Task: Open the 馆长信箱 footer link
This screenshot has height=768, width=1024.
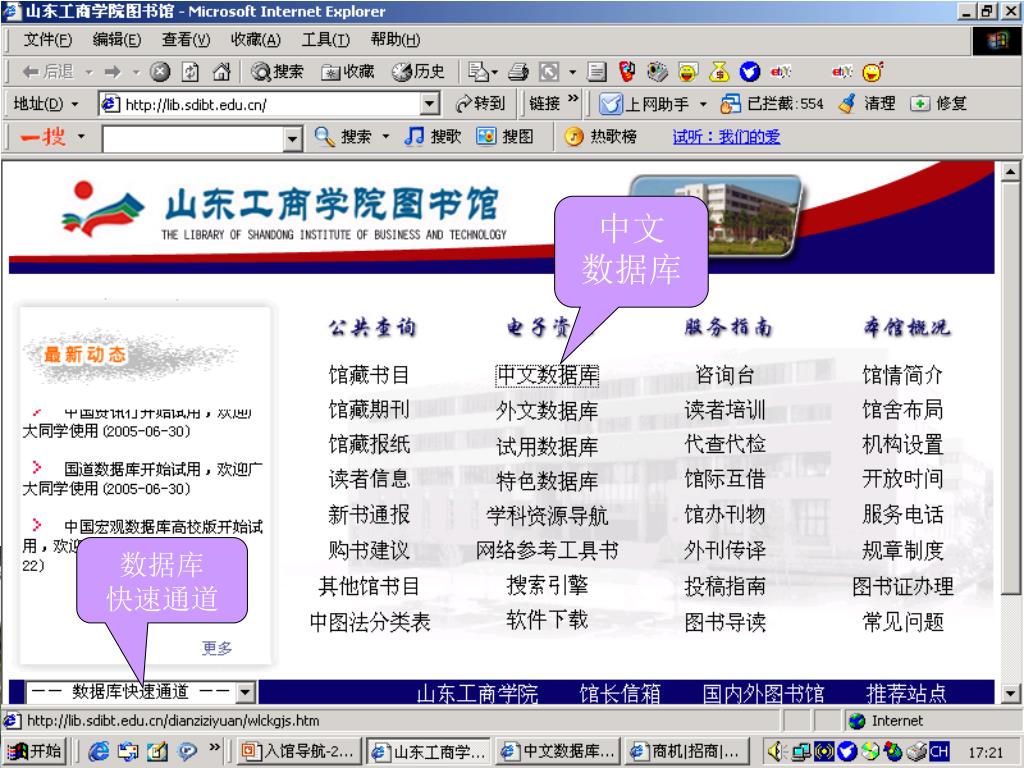Action: tap(620, 693)
